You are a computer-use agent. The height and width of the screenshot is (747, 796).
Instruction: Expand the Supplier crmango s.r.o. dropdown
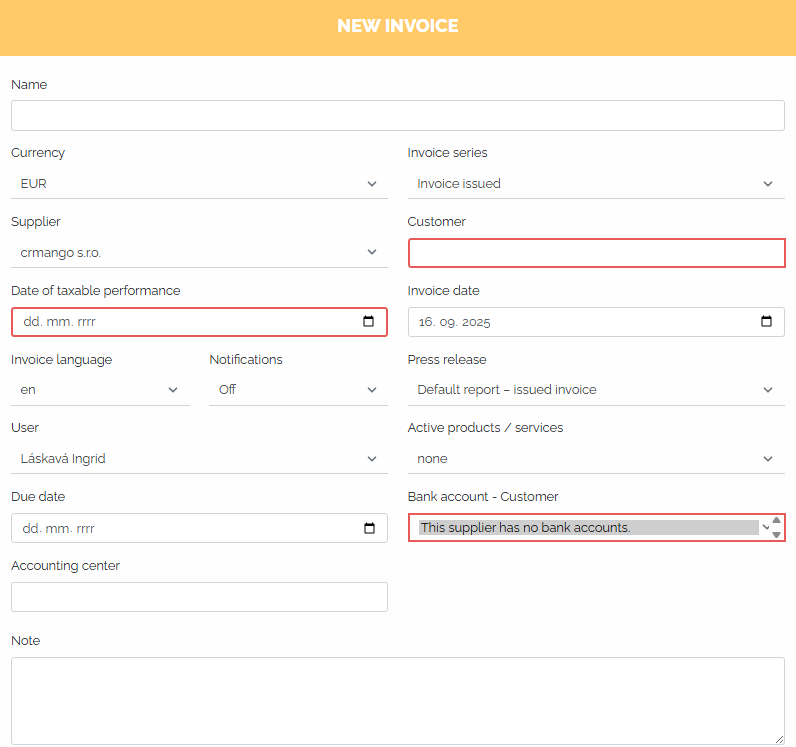point(199,252)
